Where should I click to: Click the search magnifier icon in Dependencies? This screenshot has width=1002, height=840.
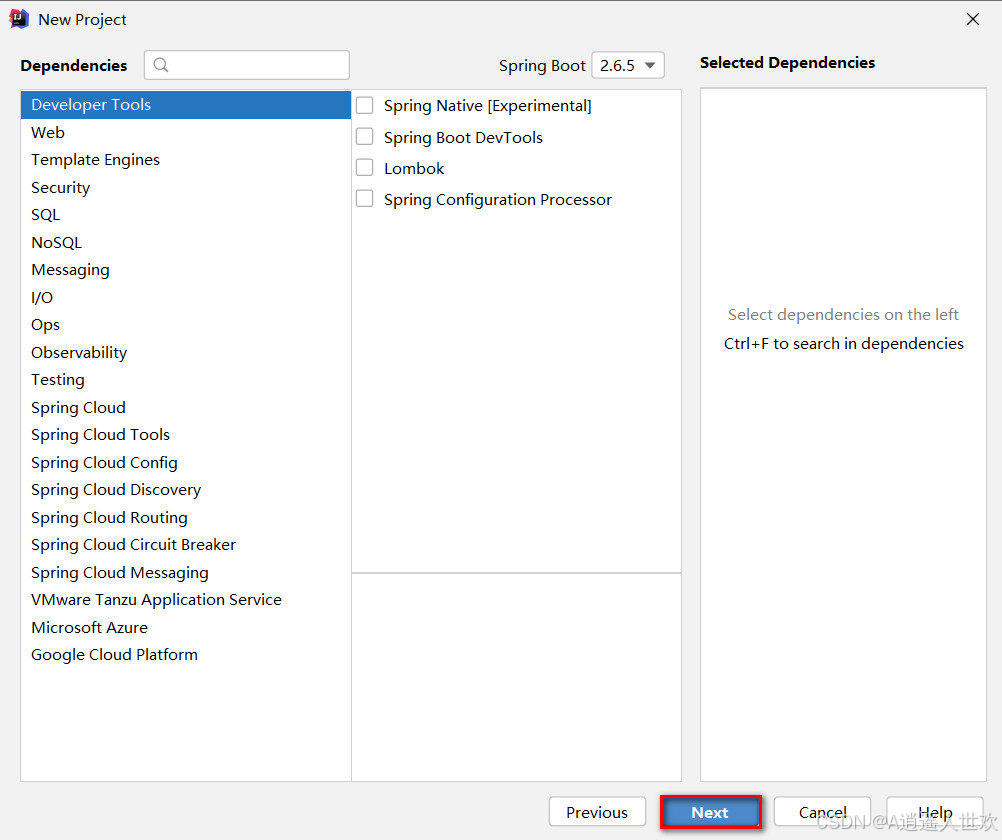click(x=161, y=65)
